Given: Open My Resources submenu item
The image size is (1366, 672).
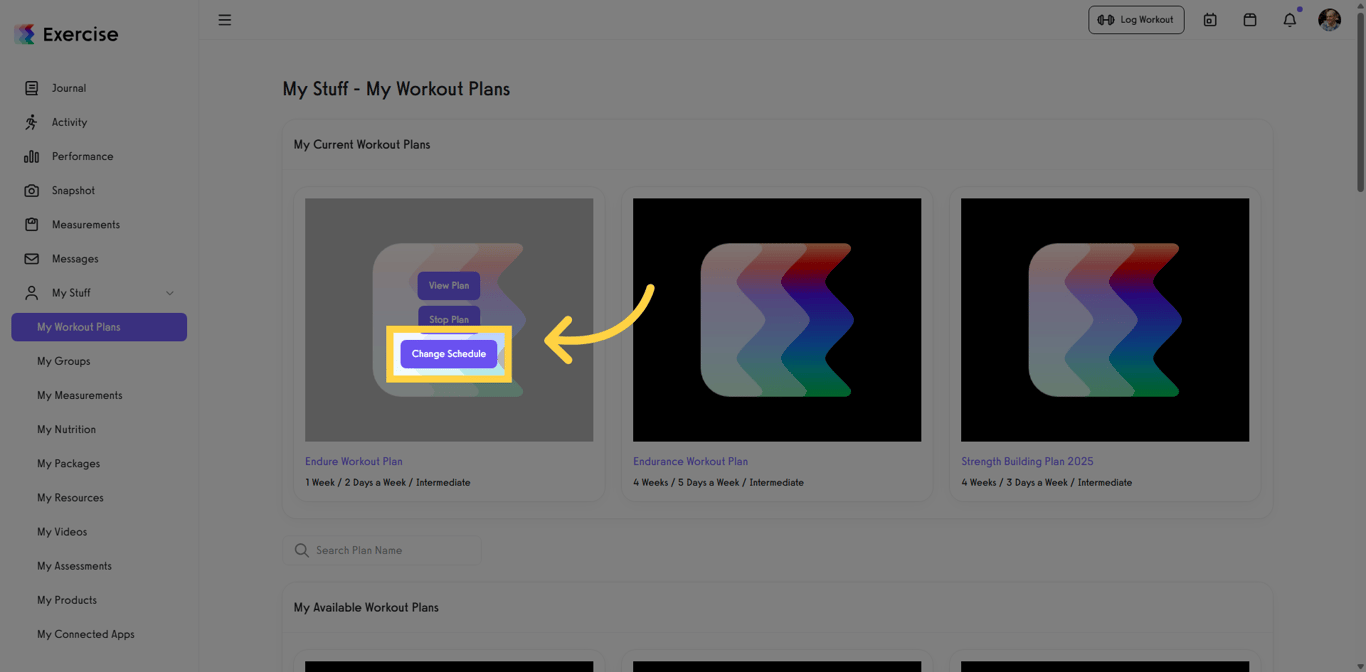Looking at the screenshot, I should (70, 497).
